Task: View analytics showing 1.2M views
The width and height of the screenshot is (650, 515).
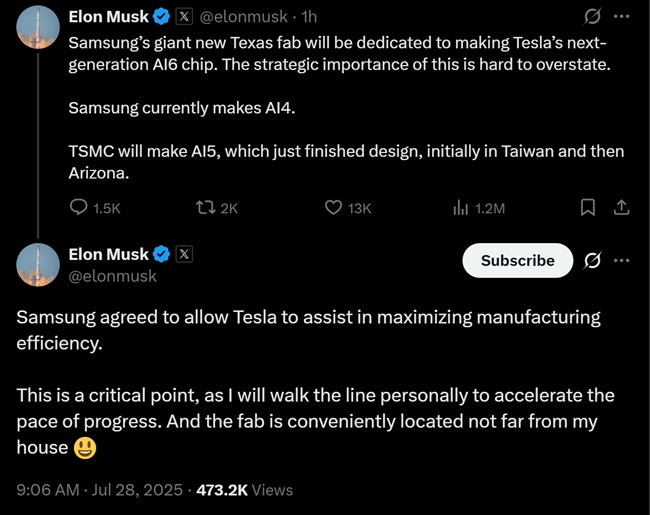Action: point(461,208)
